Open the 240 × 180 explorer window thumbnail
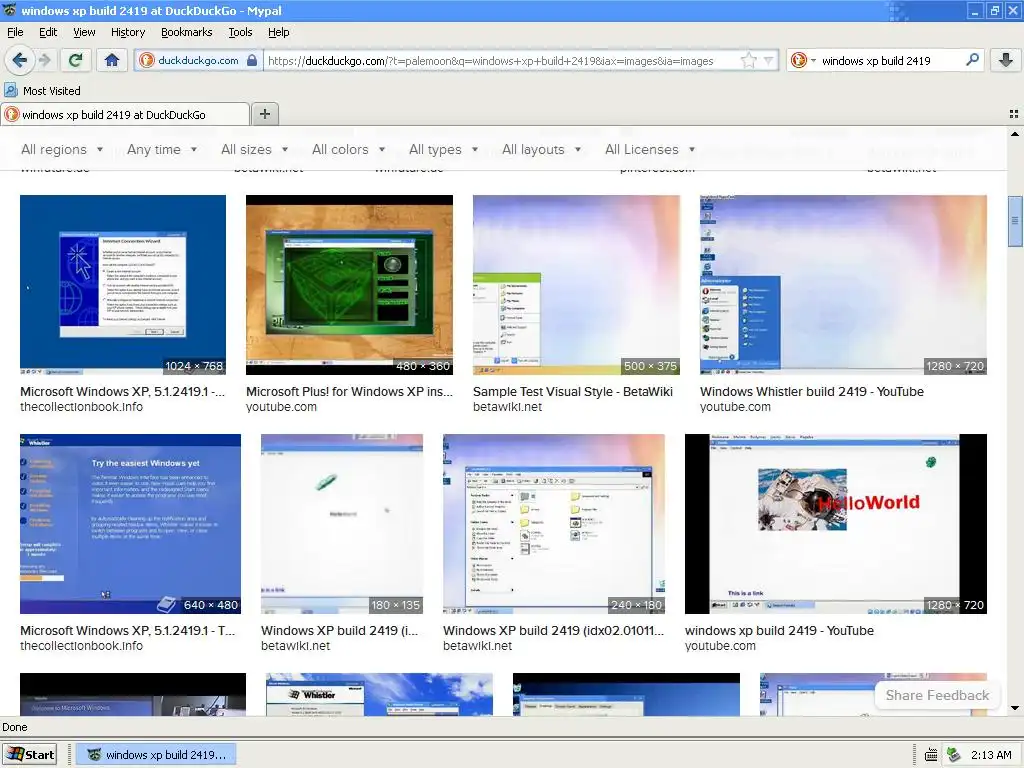1024x768 pixels. [554, 524]
